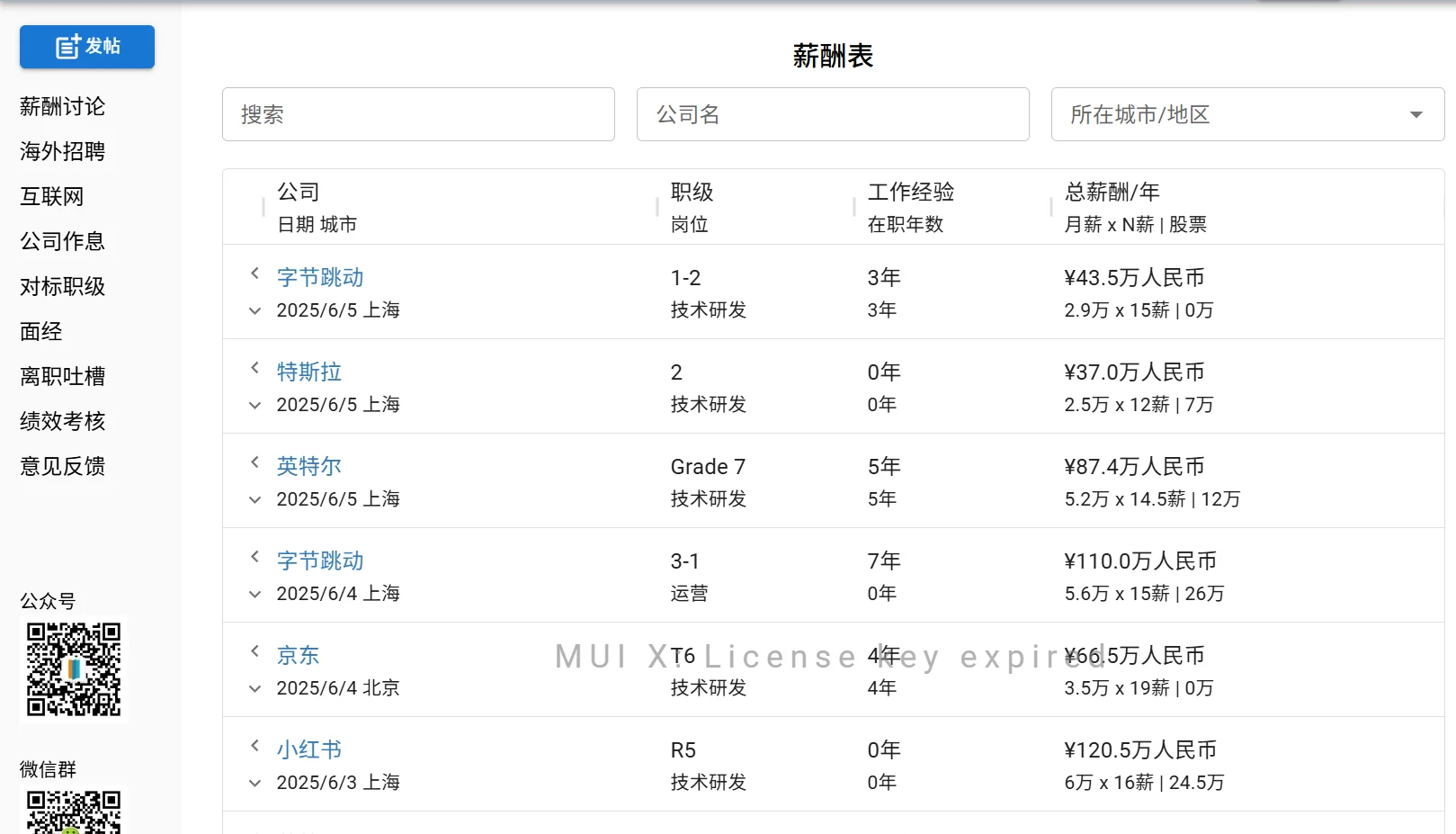This screenshot has height=834, width=1456.
Task: Click the 2025/6/3 上海 date text
Action: (x=338, y=782)
